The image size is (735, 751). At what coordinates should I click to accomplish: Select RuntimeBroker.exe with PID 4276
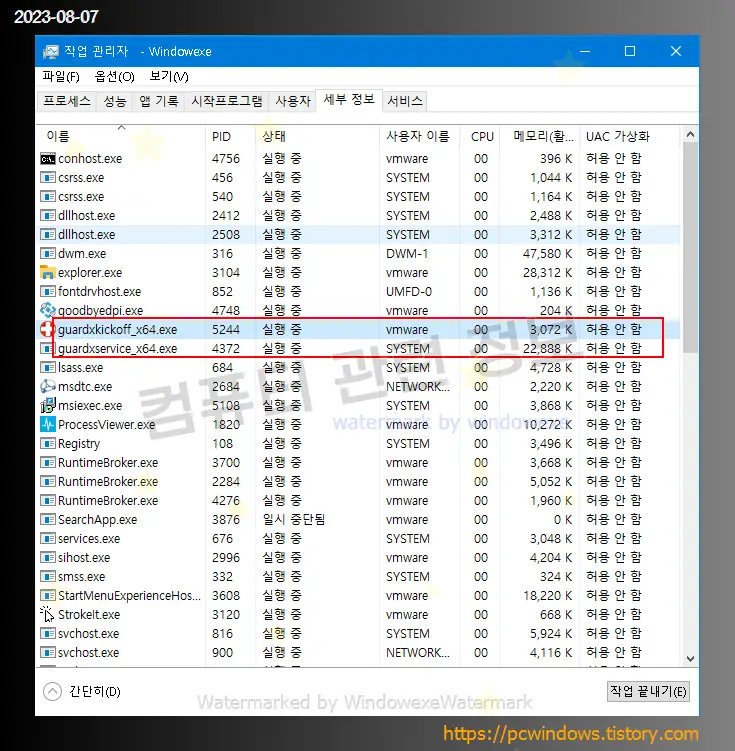359,501
